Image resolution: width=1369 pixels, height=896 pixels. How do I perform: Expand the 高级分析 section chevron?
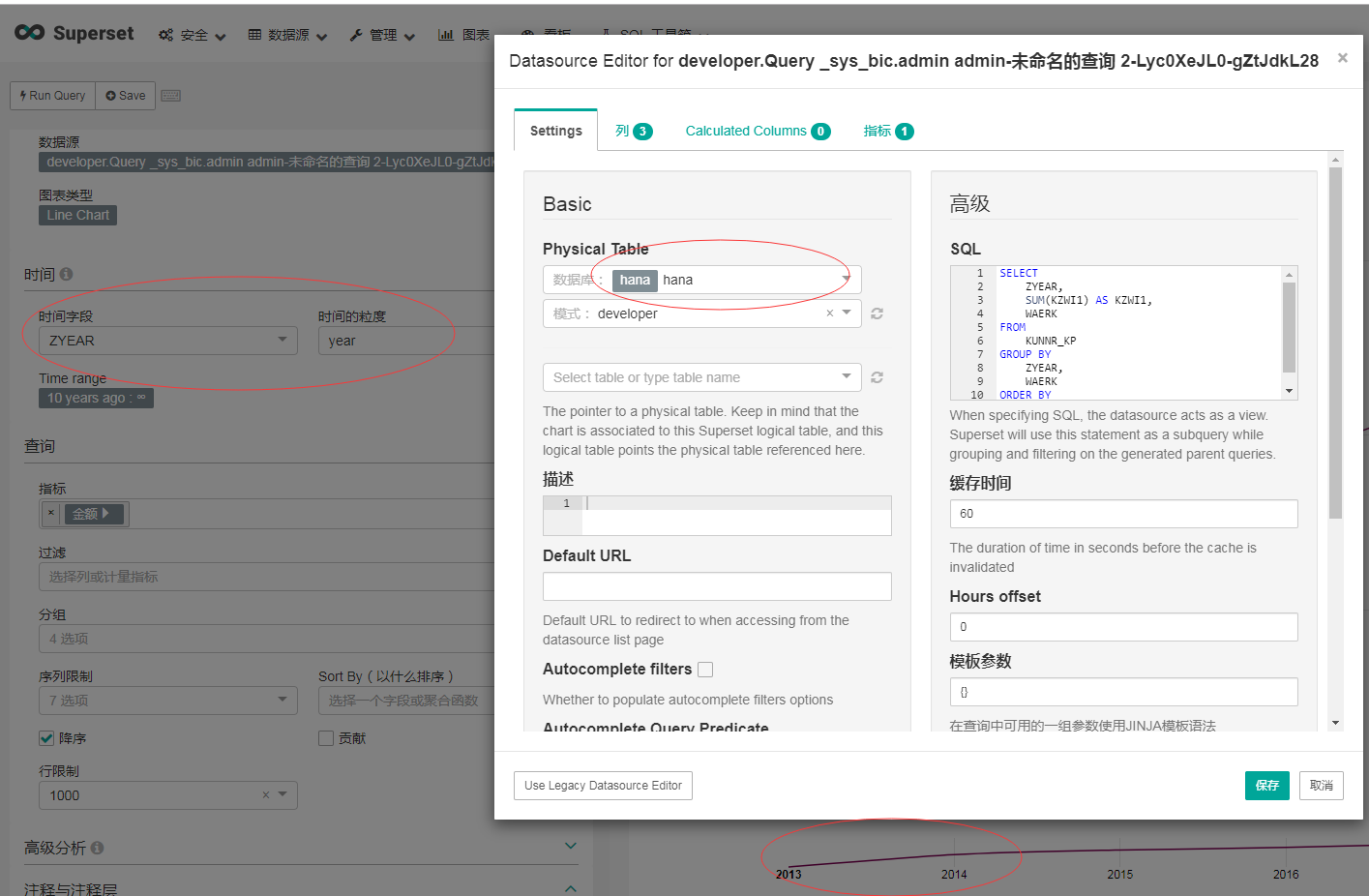tap(571, 847)
